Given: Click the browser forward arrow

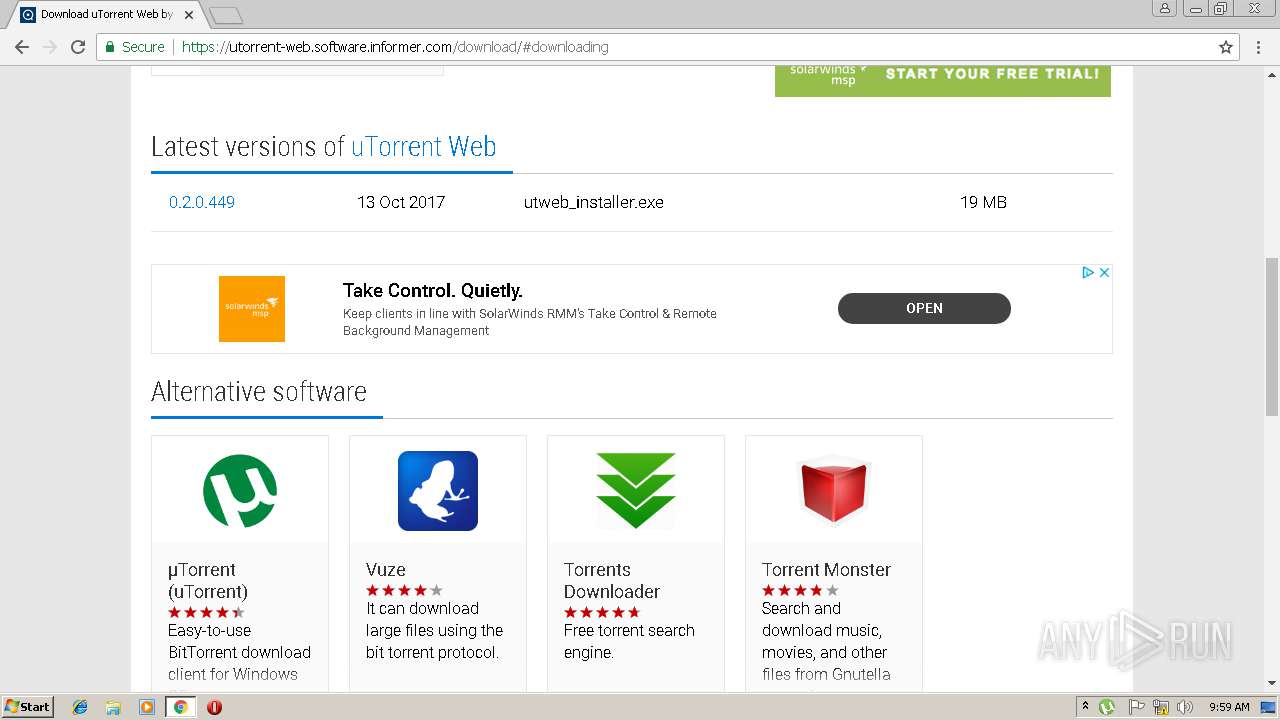Looking at the screenshot, I should pyautogui.click(x=50, y=47).
